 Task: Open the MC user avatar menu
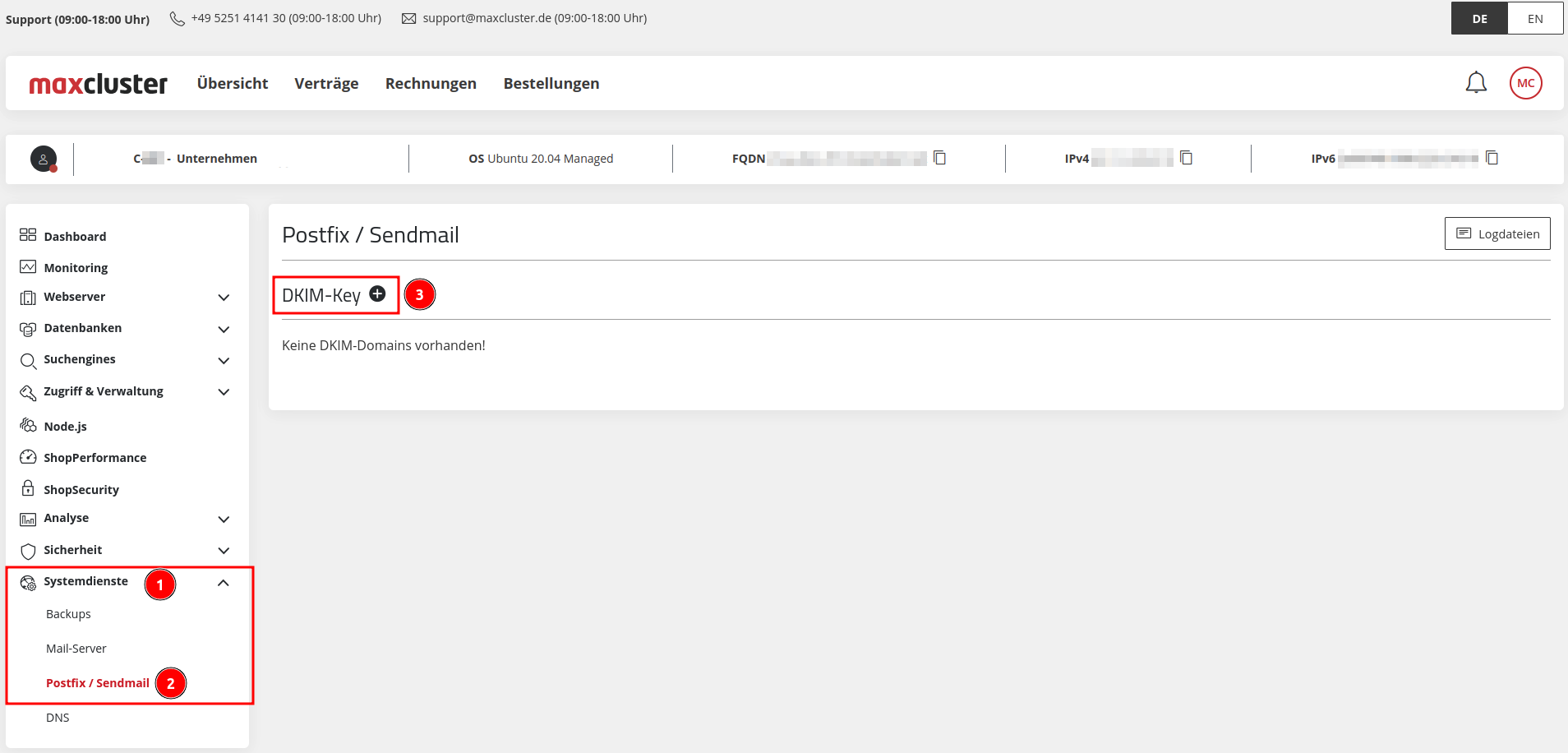tap(1525, 83)
